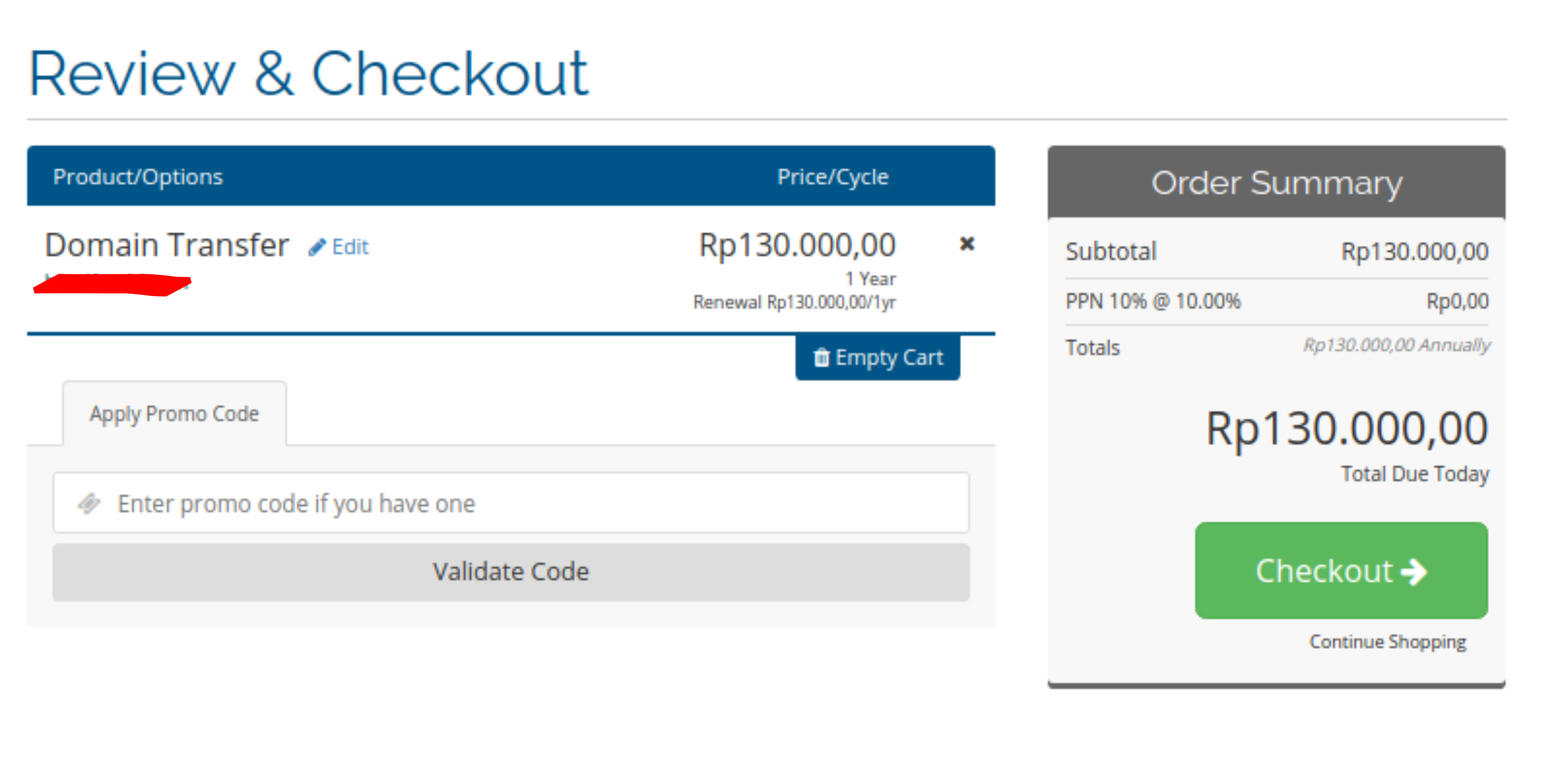1560x784 pixels.
Task: Click the Price/Cycle column header
Action: pos(833,177)
